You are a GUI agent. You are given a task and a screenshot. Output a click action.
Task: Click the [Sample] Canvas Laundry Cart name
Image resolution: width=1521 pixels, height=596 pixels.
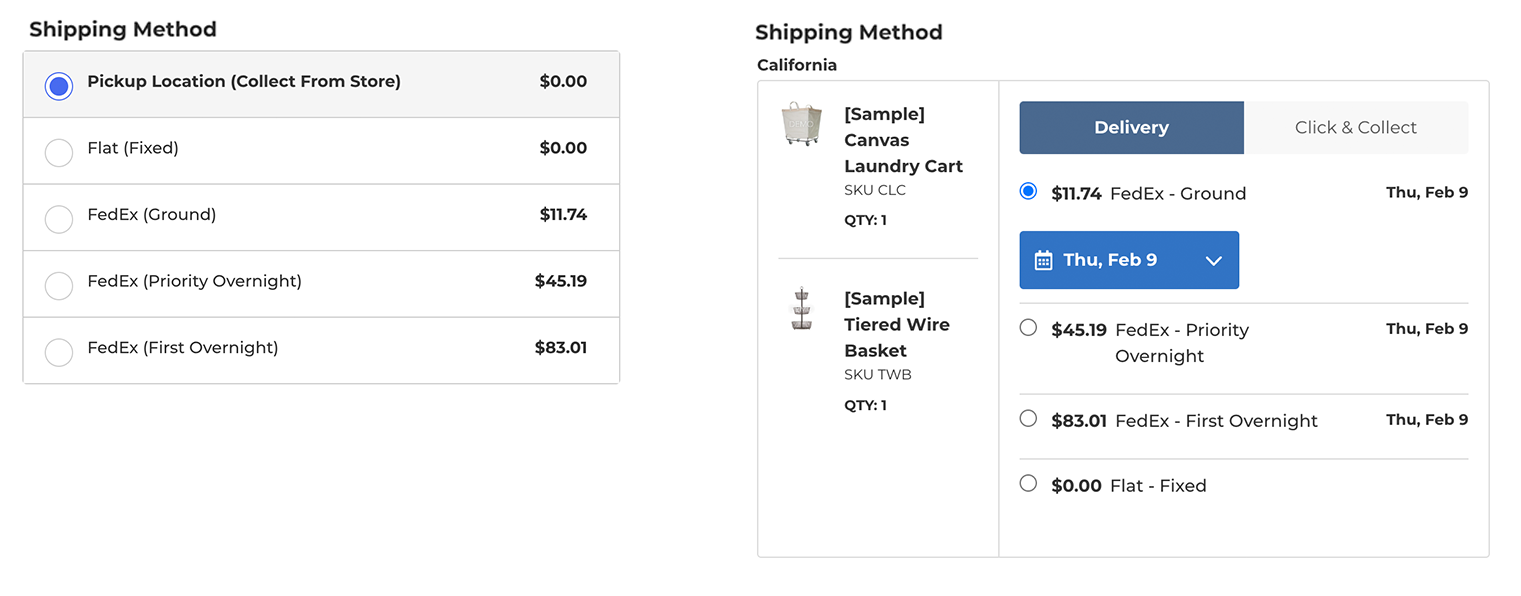[x=903, y=140]
